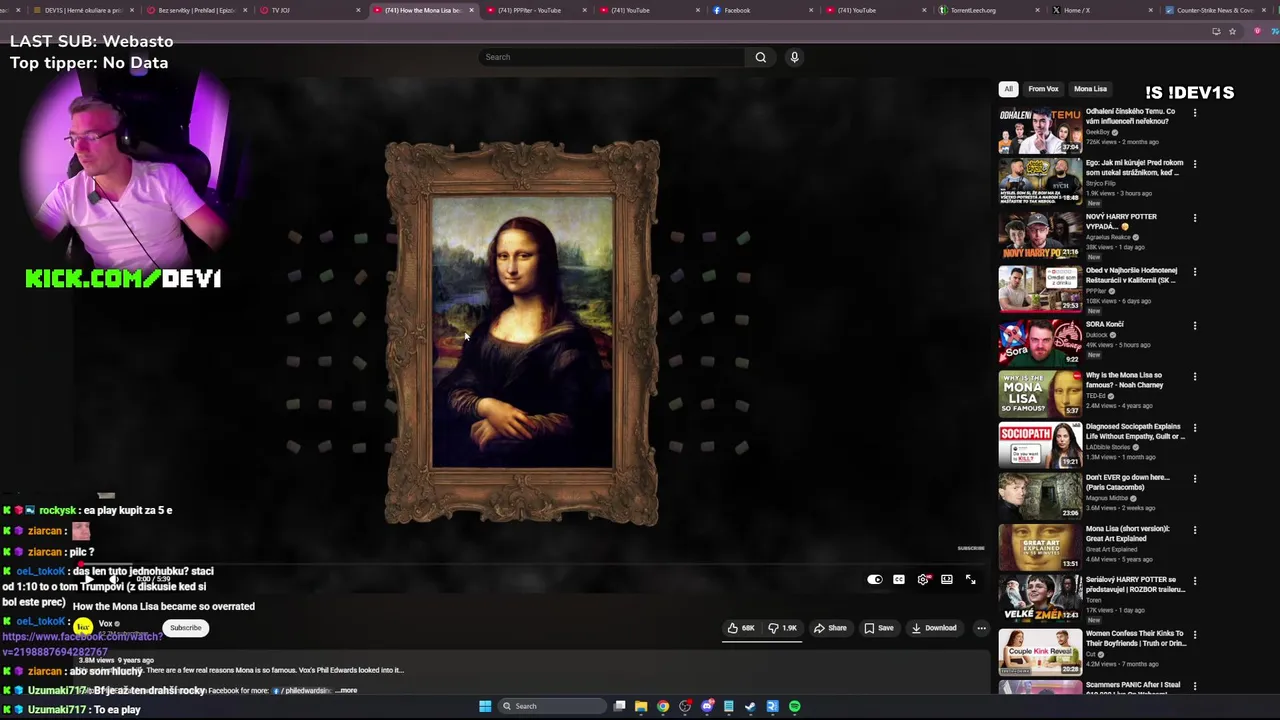Viewport: 1280px width, 720px height.
Task: Play the video with the play button
Action: (x=88, y=579)
